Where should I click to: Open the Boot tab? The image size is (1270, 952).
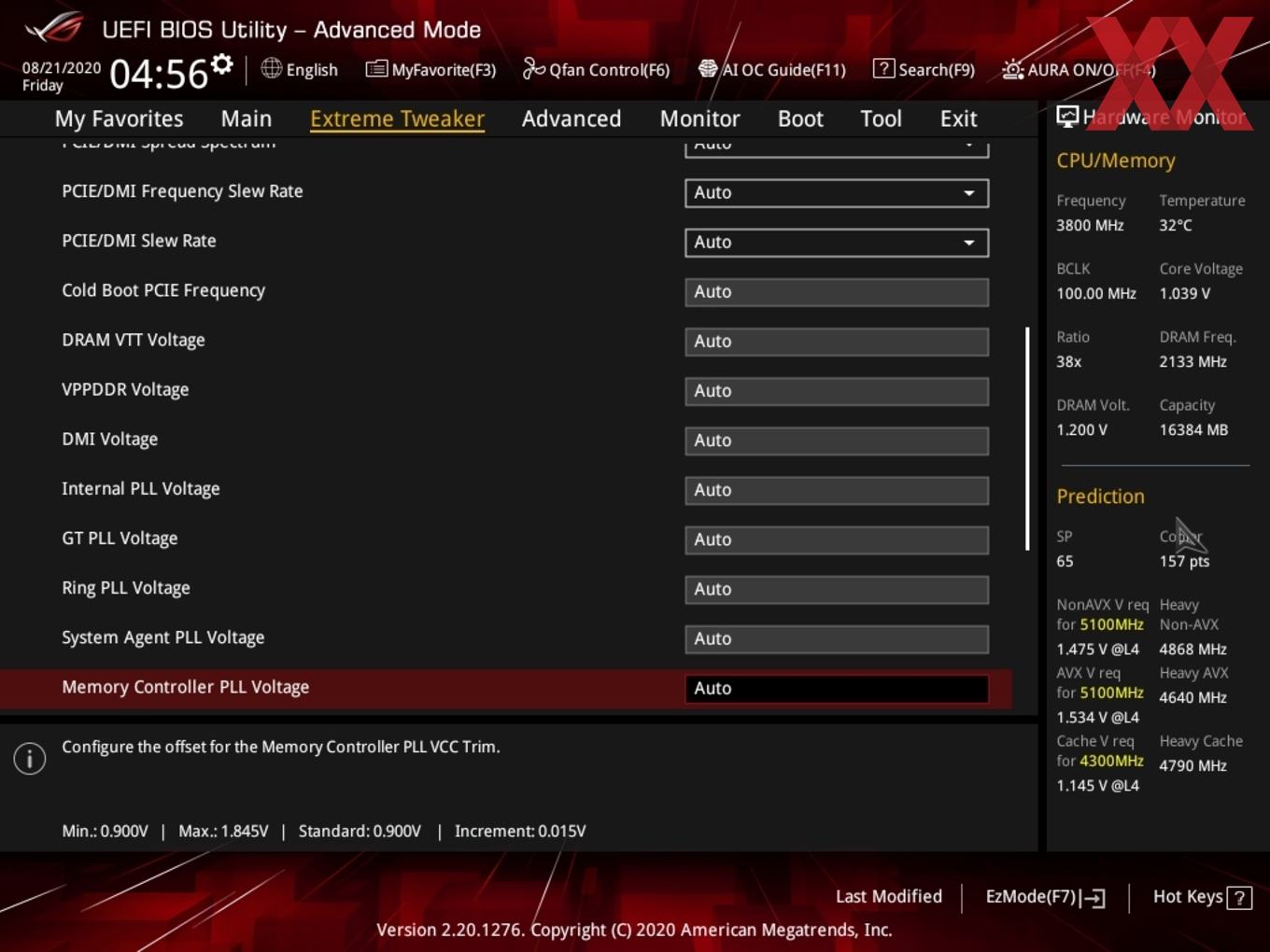(800, 119)
